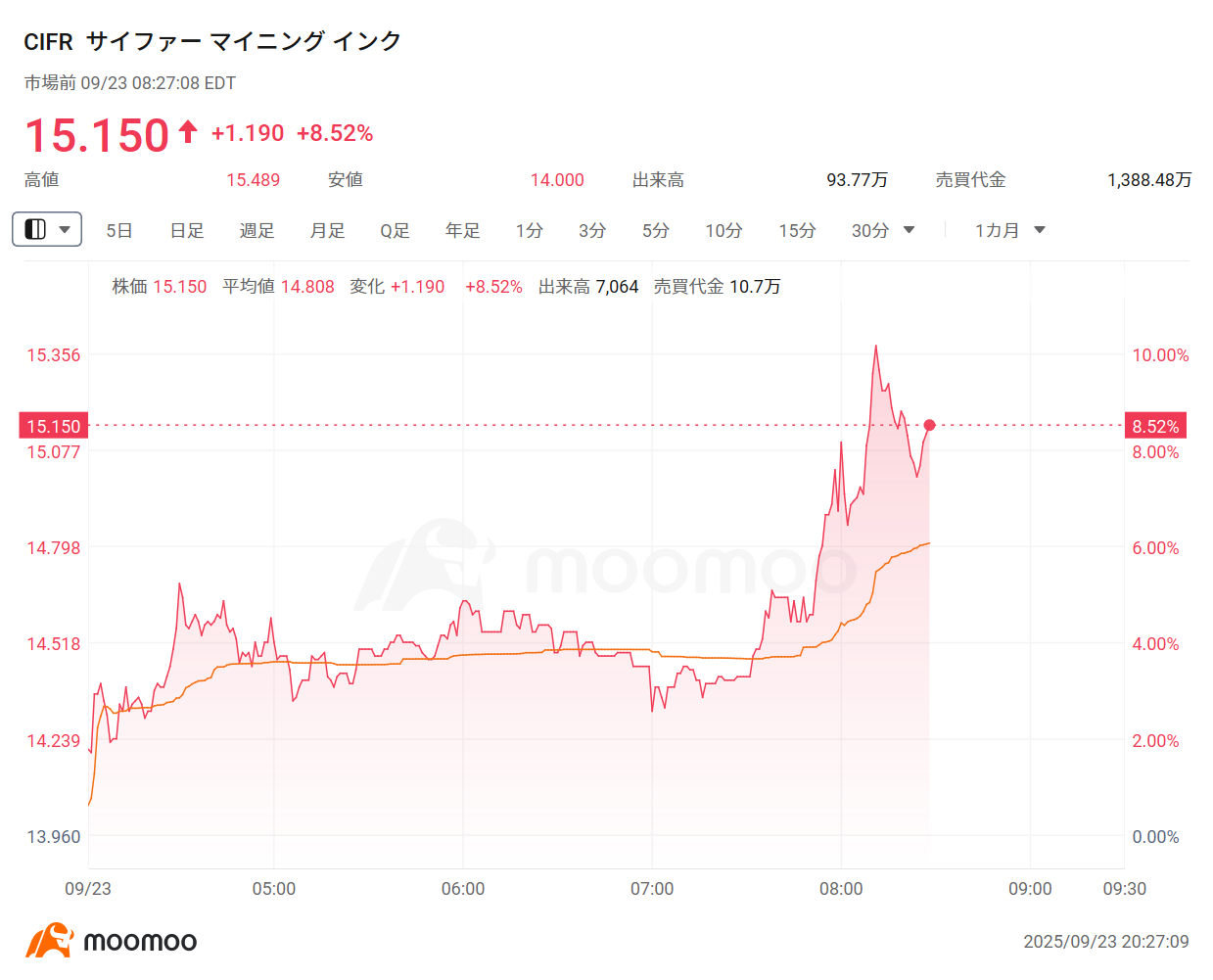Switch to the 年足 yearly view
The width and height of the screenshot is (1213, 980).
pos(461,230)
